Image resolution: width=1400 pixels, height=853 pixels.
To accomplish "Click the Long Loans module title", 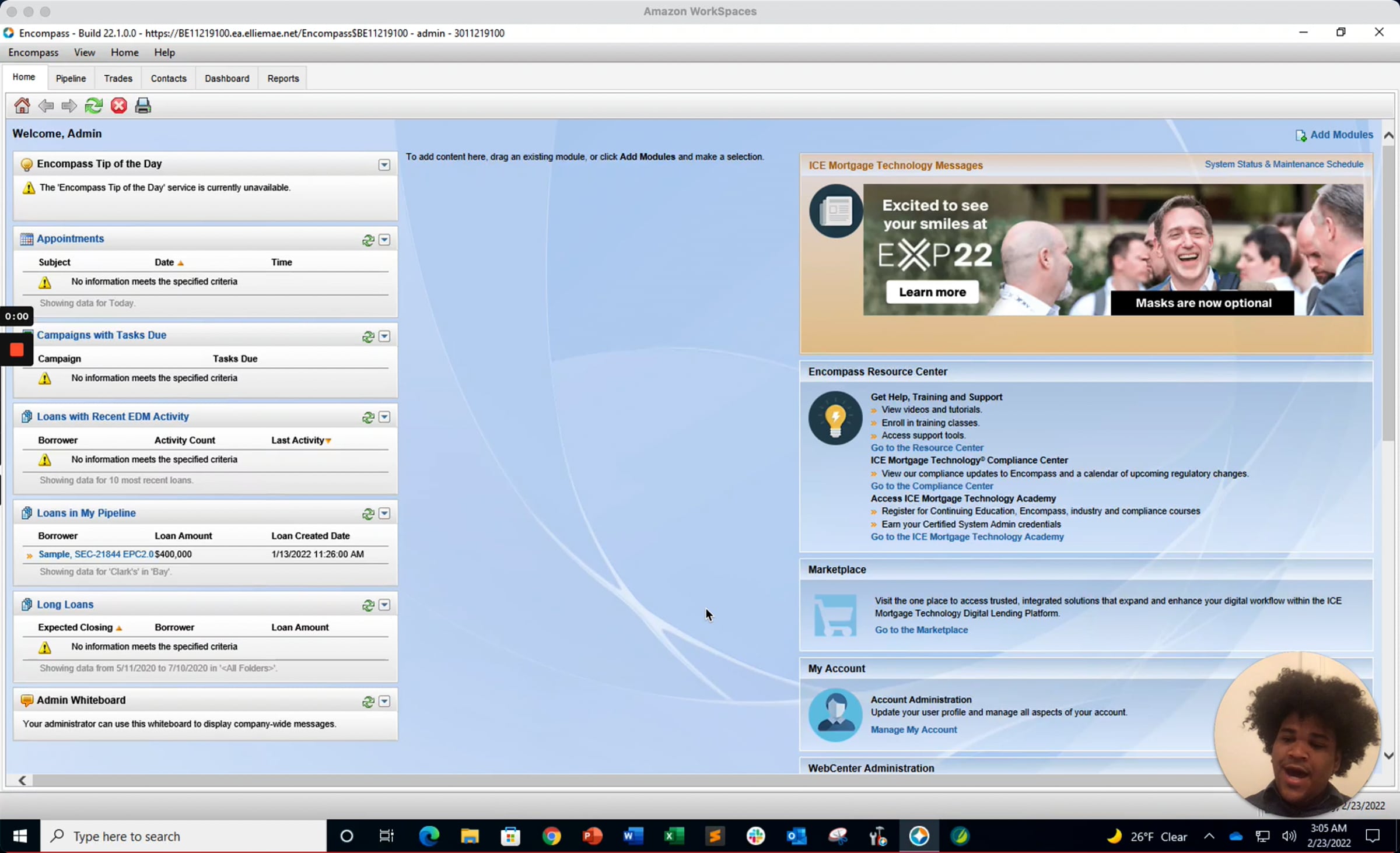I will (x=65, y=605).
